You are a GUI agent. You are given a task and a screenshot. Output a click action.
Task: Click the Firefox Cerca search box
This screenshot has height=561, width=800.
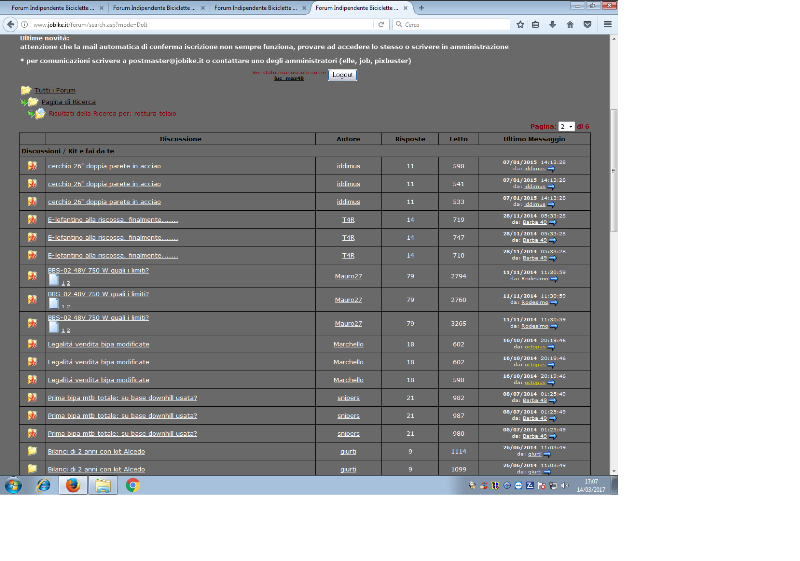(x=452, y=24)
